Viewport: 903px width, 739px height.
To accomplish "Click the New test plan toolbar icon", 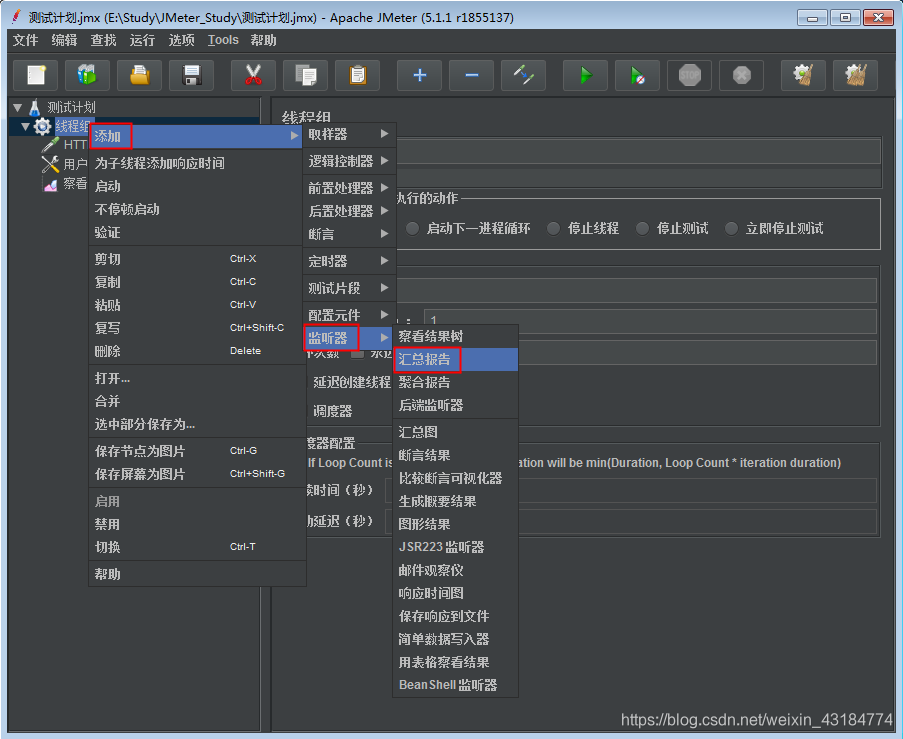I will 36,75.
